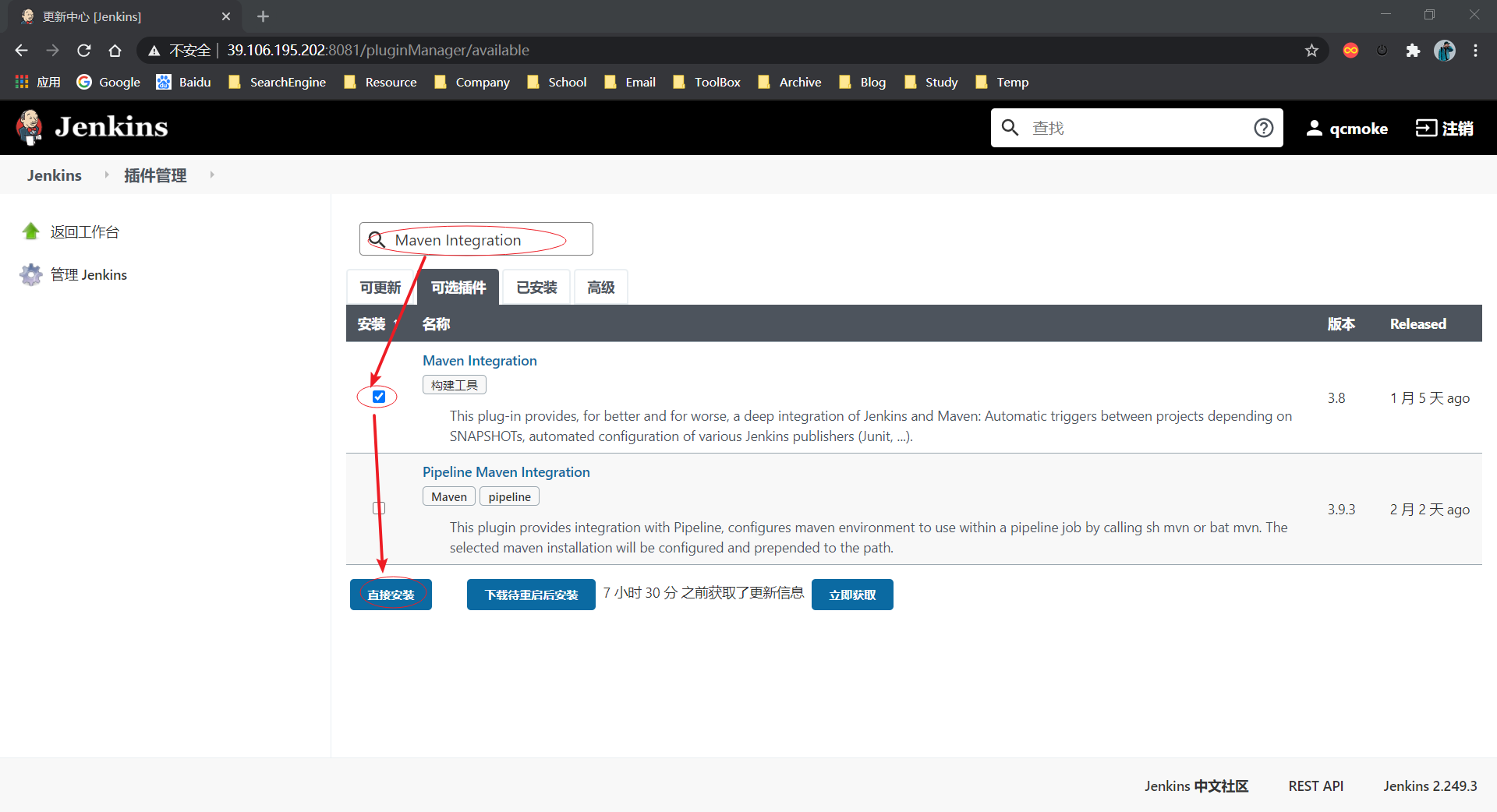Click the power-style extension icon

(x=1382, y=50)
